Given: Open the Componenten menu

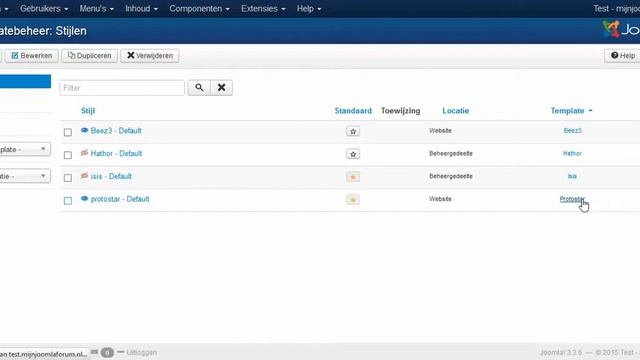Looking at the screenshot, I should (200, 9).
